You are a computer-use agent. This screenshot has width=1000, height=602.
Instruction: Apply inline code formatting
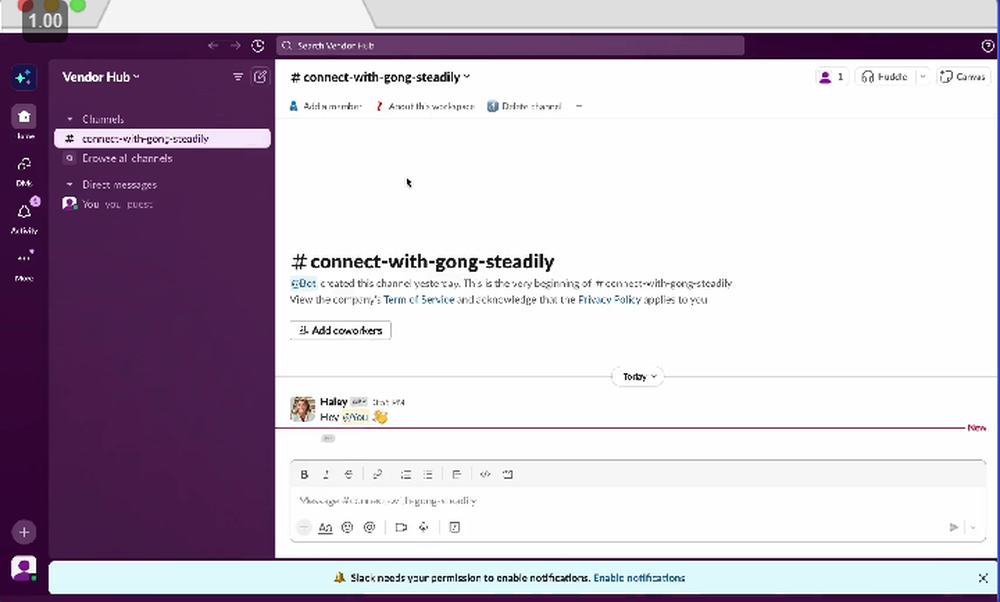point(485,474)
